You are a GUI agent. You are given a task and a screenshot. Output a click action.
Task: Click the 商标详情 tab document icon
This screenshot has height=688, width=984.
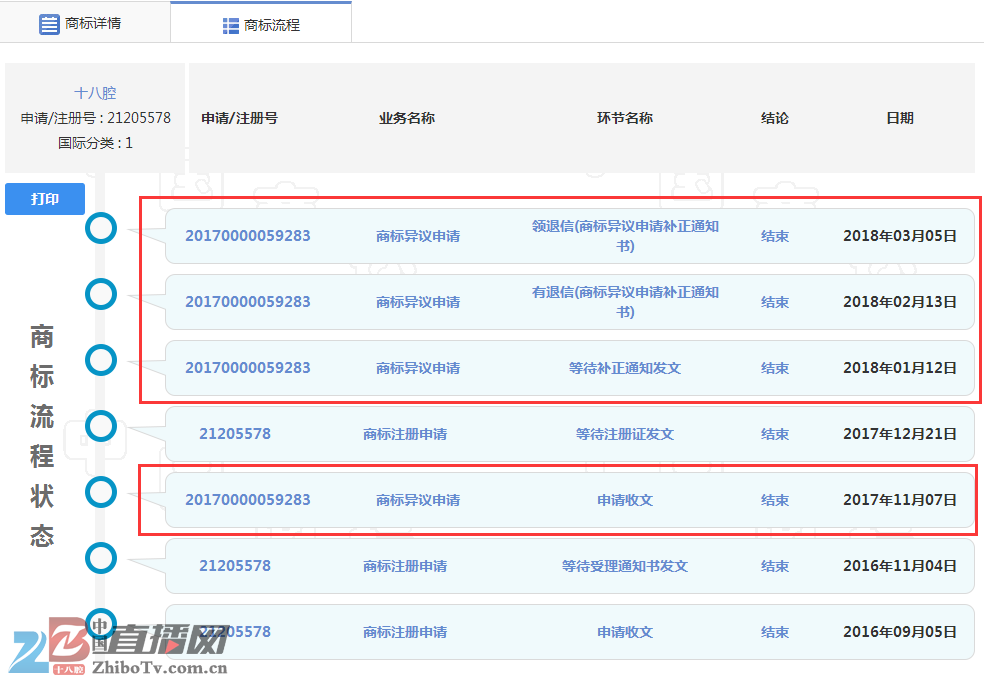pos(49,23)
